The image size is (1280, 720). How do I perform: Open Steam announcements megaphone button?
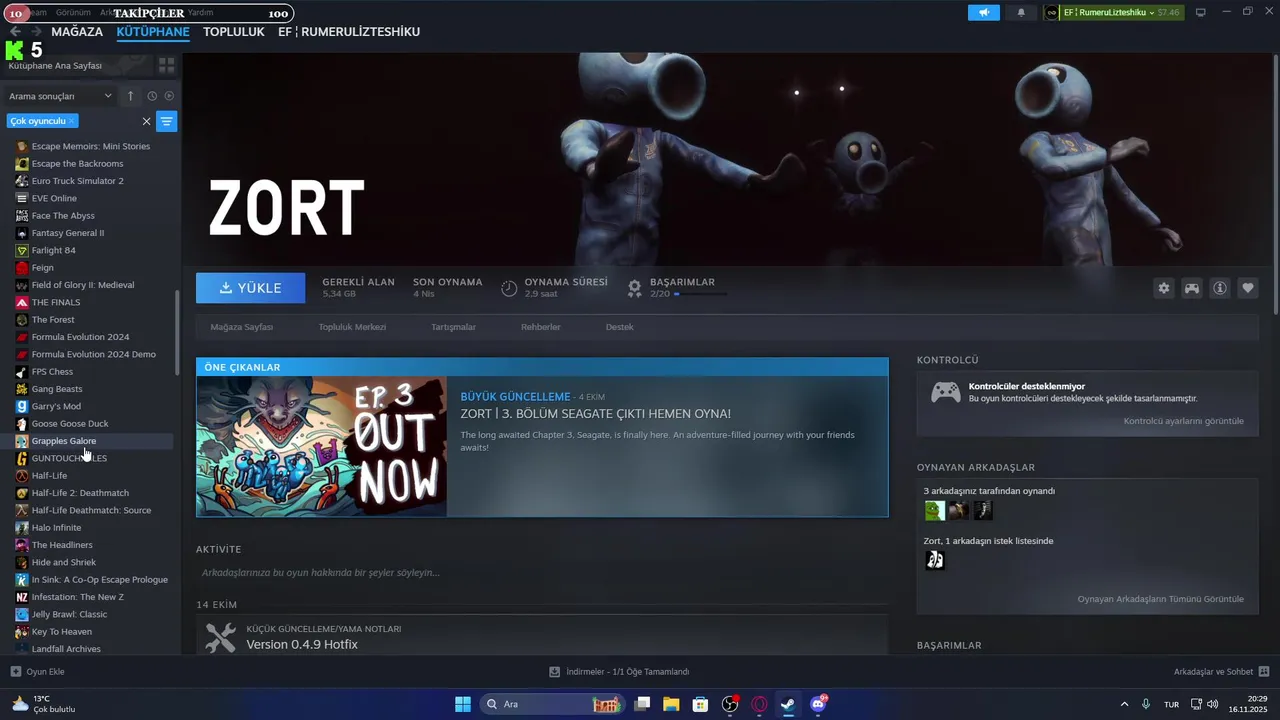pyautogui.click(x=984, y=12)
